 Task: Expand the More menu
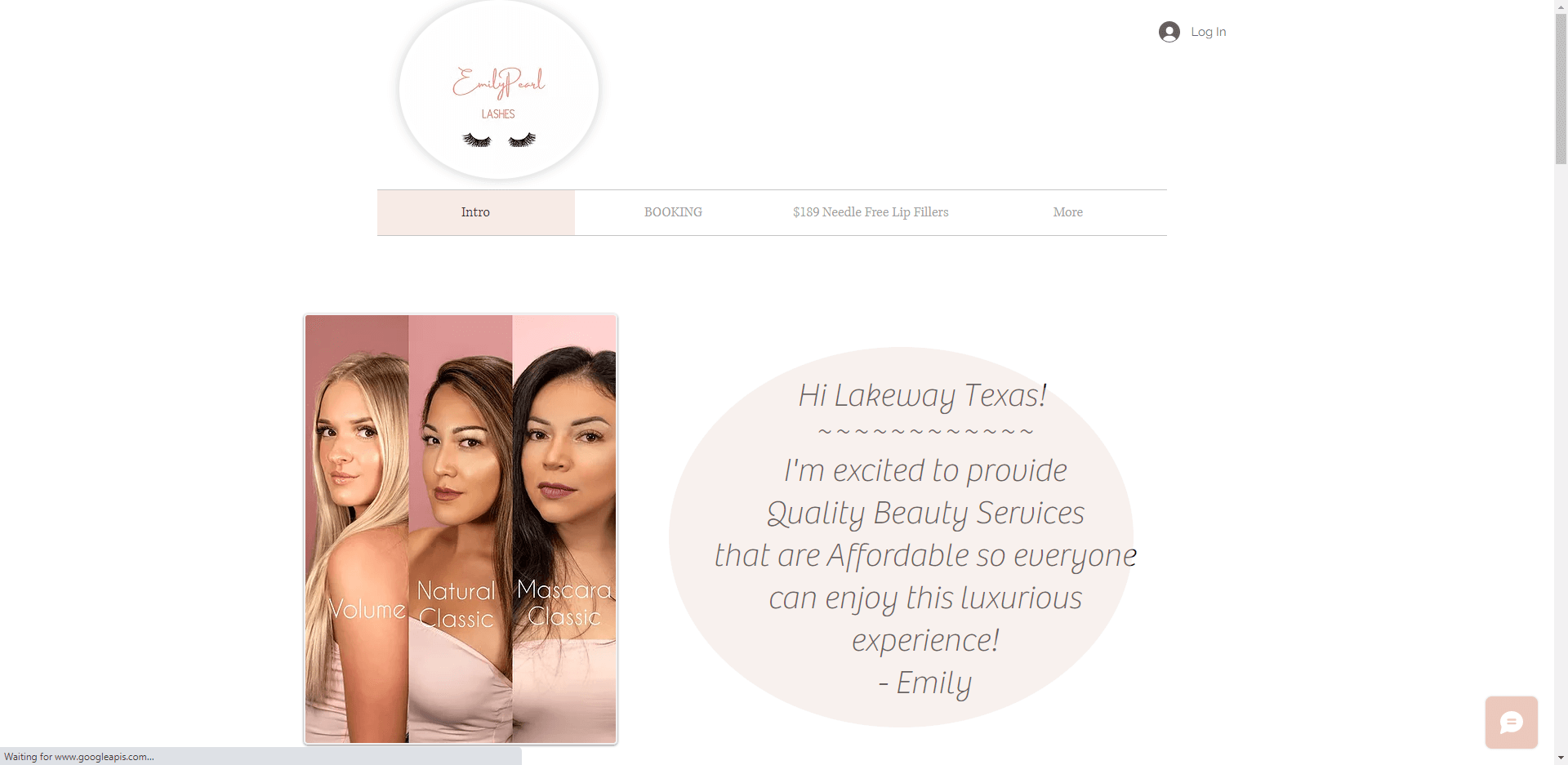(1067, 212)
